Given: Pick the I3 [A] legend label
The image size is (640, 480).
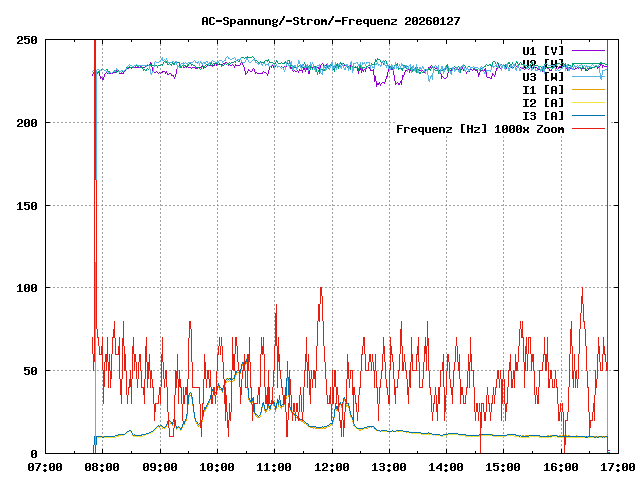Looking at the screenshot, I should click(x=543, y=115).
